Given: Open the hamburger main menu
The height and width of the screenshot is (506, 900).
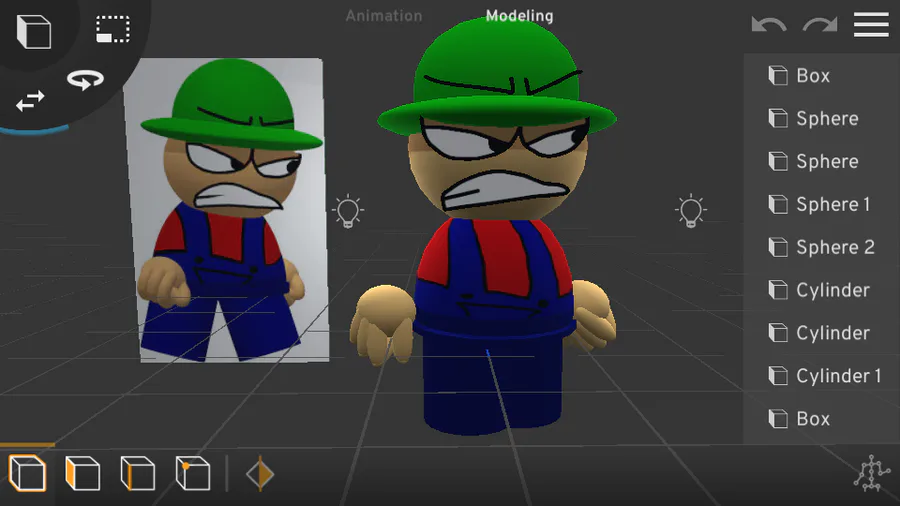Looking at the screenshot, I should (871, 25).
